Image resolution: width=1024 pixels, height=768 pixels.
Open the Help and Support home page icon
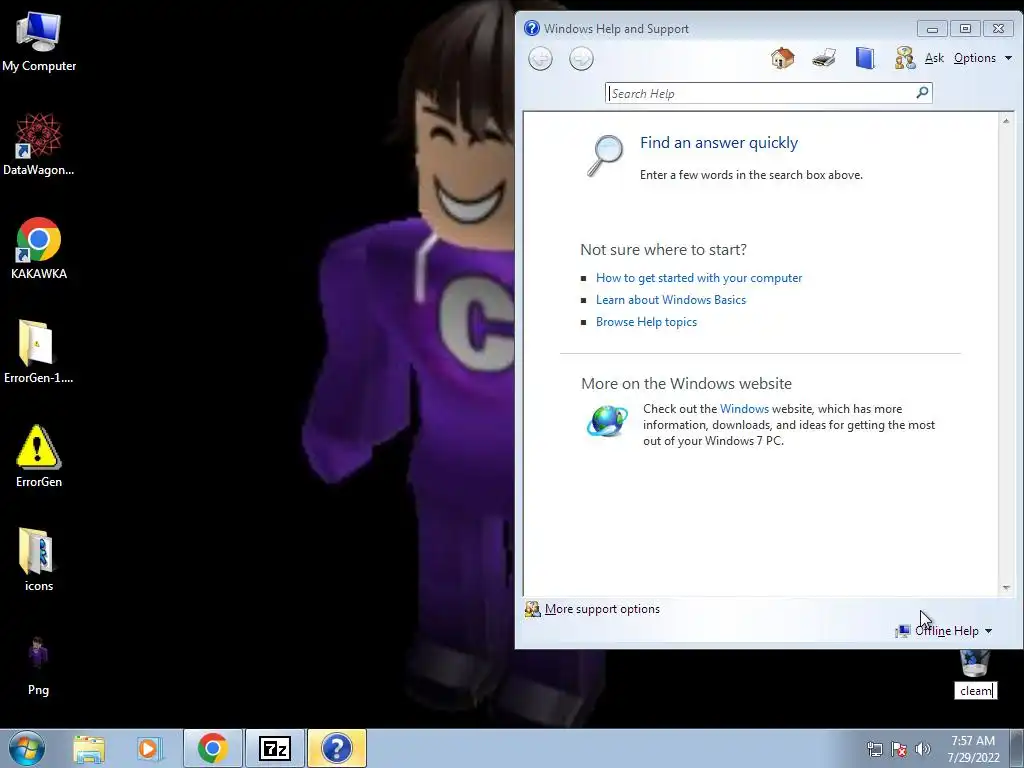click(x=782, y=58)
